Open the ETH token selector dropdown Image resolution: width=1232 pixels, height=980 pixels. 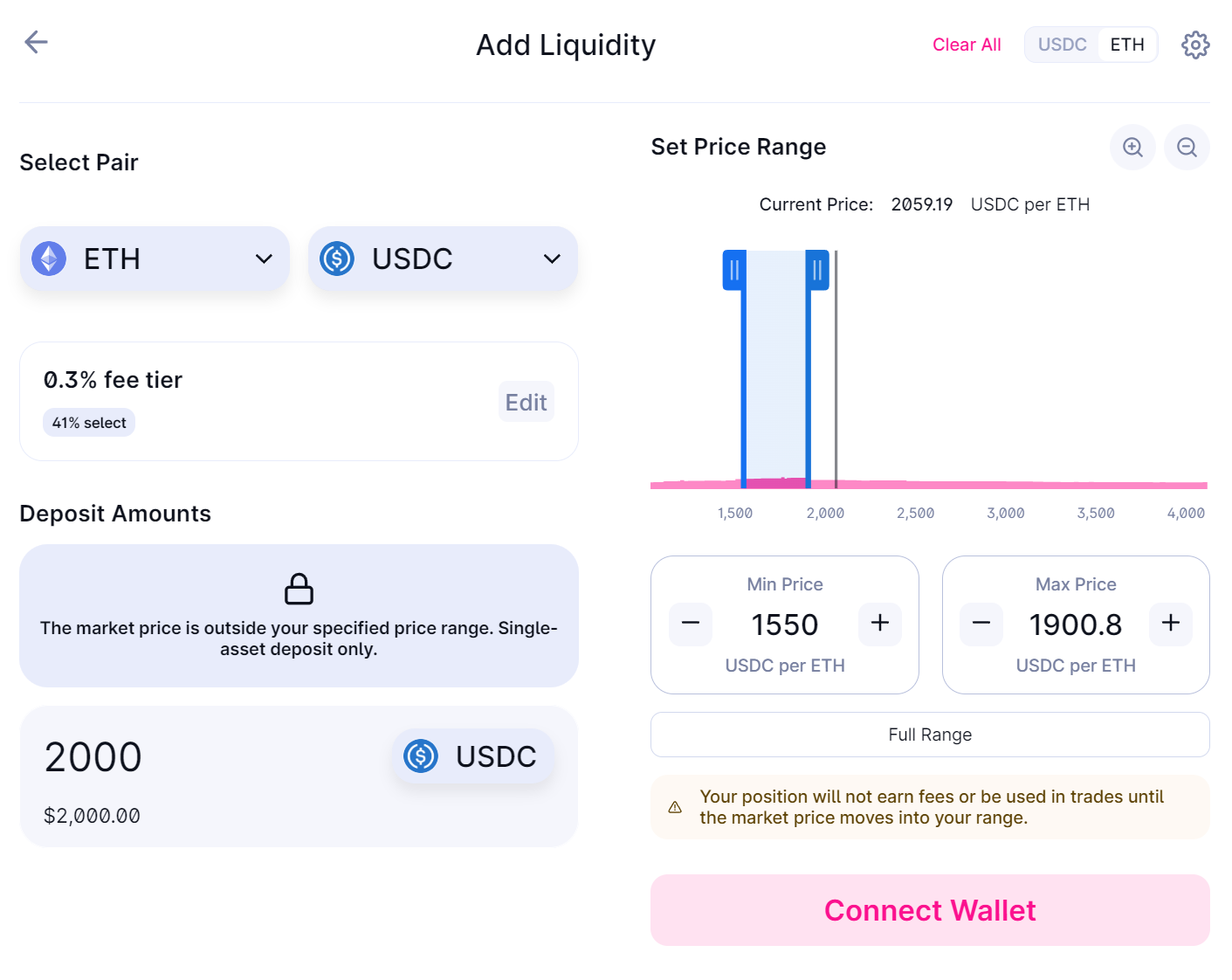point(155,259)
